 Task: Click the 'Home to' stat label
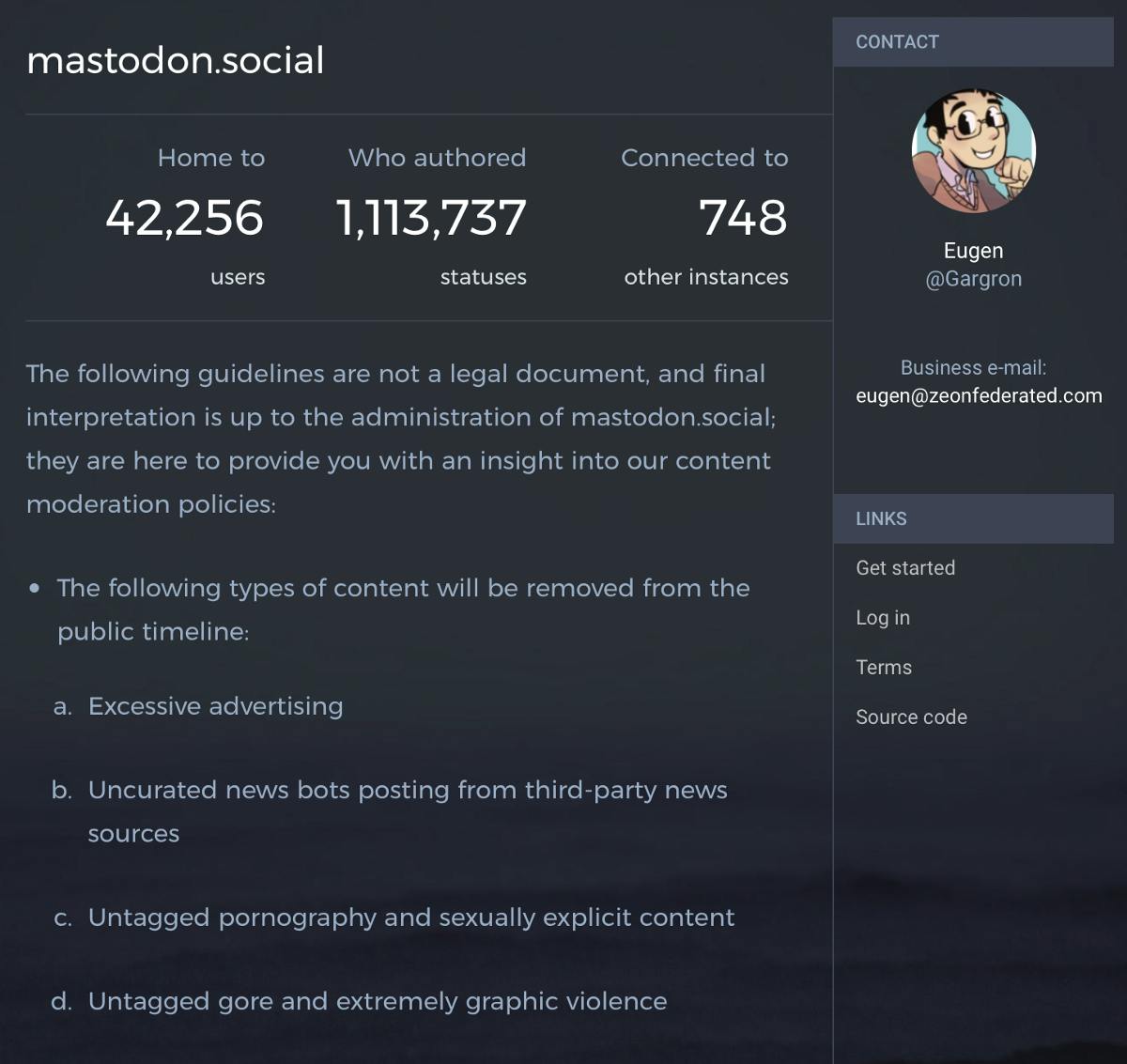(x=211, y=158)
